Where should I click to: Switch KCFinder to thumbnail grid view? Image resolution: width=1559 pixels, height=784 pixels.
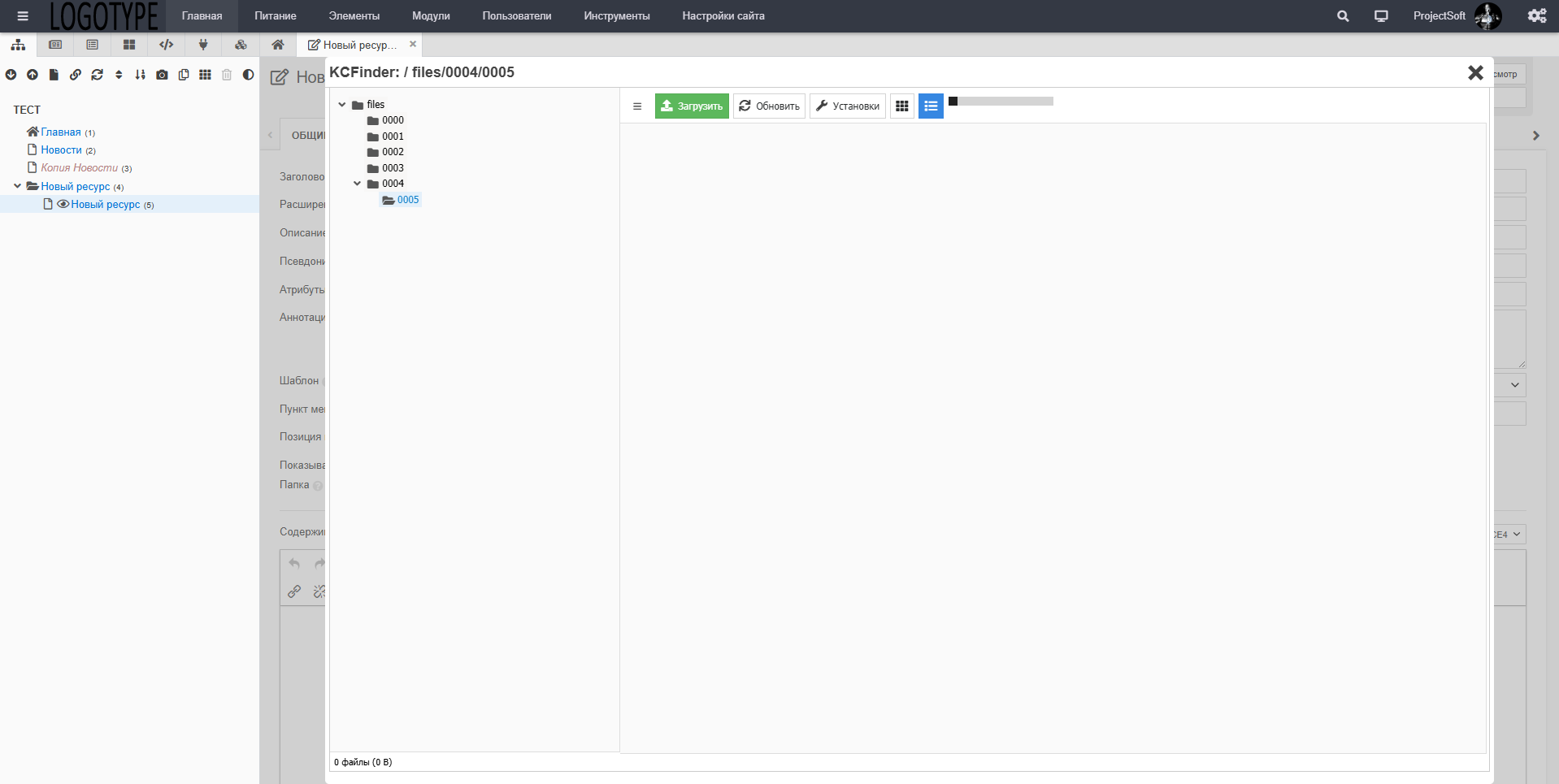[x=902, y=106]
